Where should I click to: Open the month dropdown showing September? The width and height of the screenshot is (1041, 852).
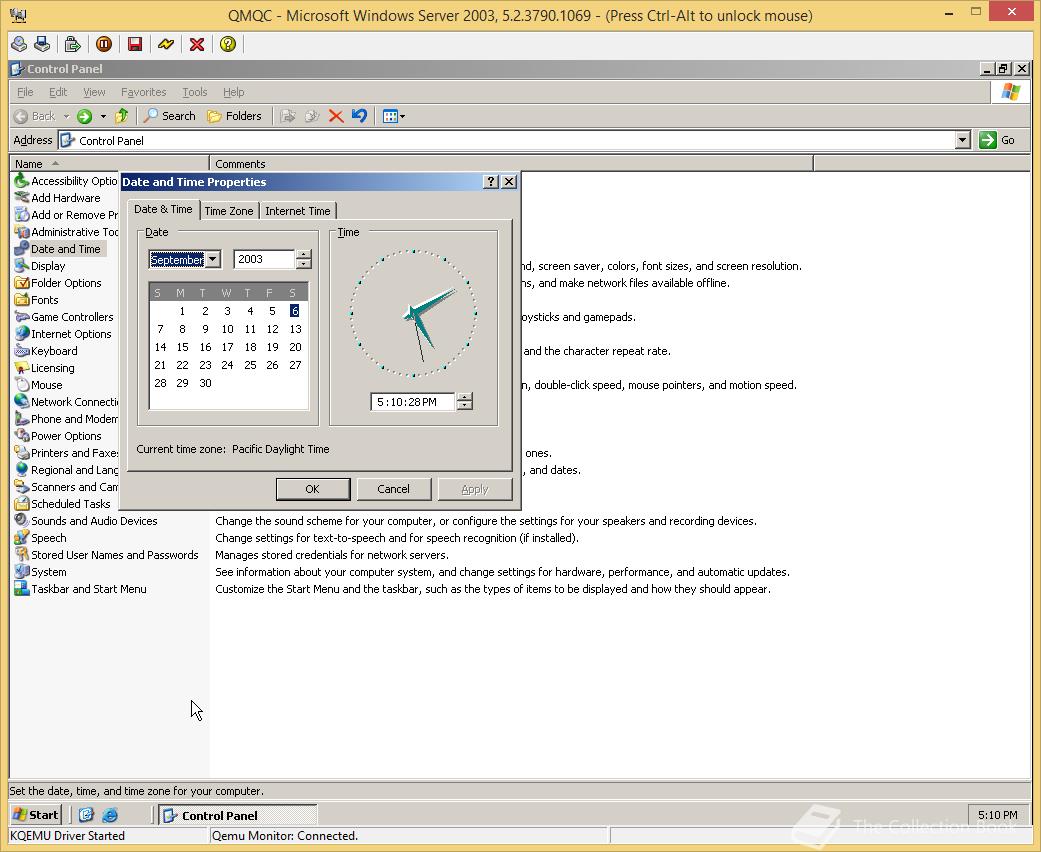pos(213,259)
